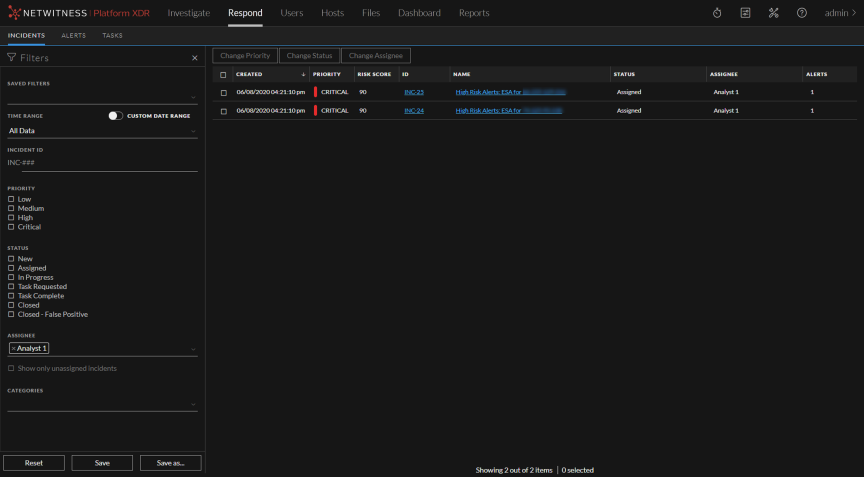Switch to the Tasks tab
This screenshot has width=864, height=477.
point(112,35)
